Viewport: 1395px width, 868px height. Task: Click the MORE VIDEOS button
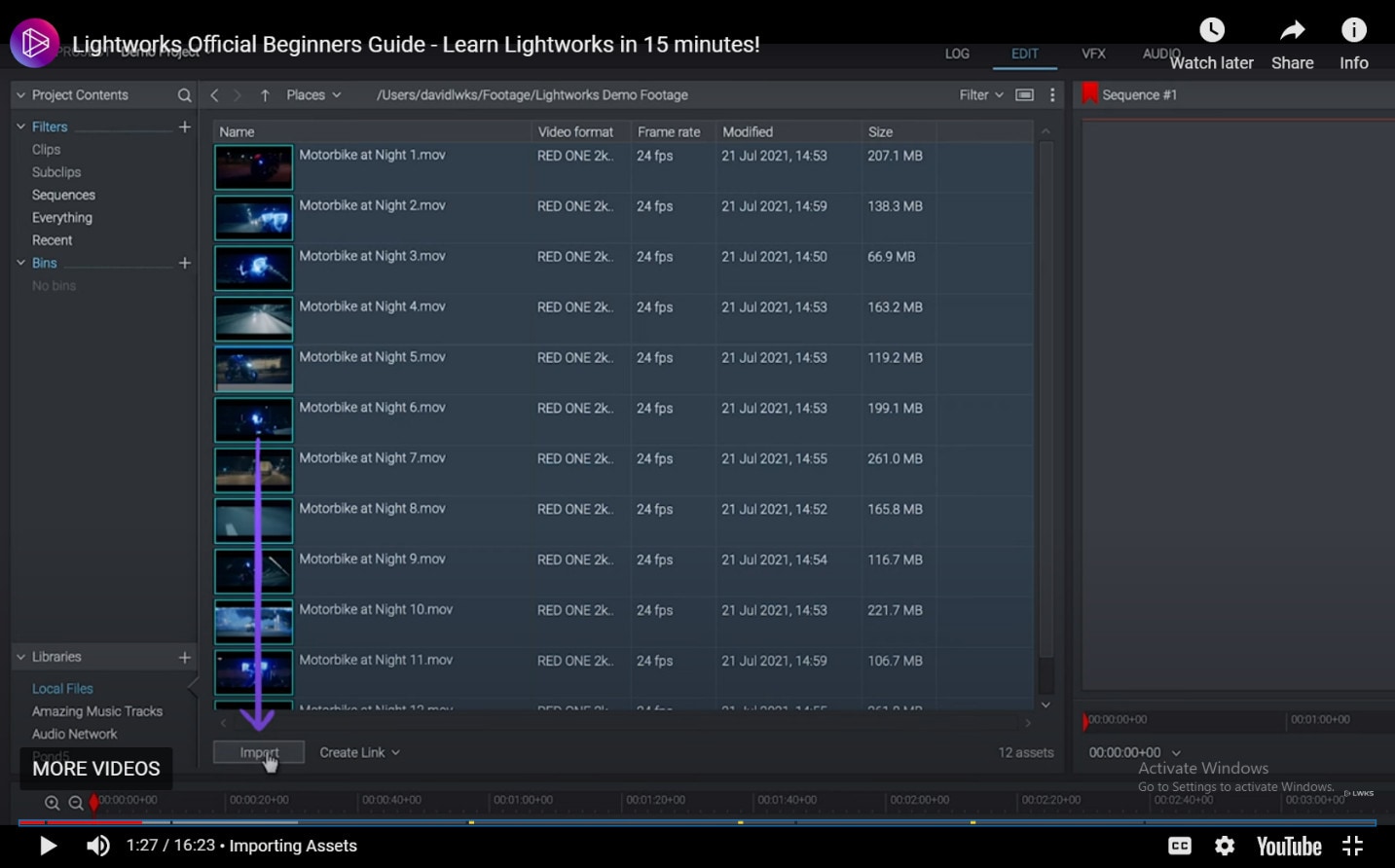point(96,769)
